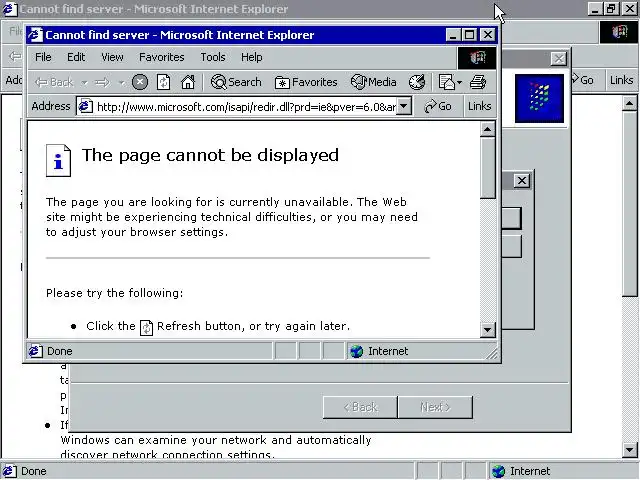Click page icon in address bar
The image size is (640, 480).
coord(85,107)
